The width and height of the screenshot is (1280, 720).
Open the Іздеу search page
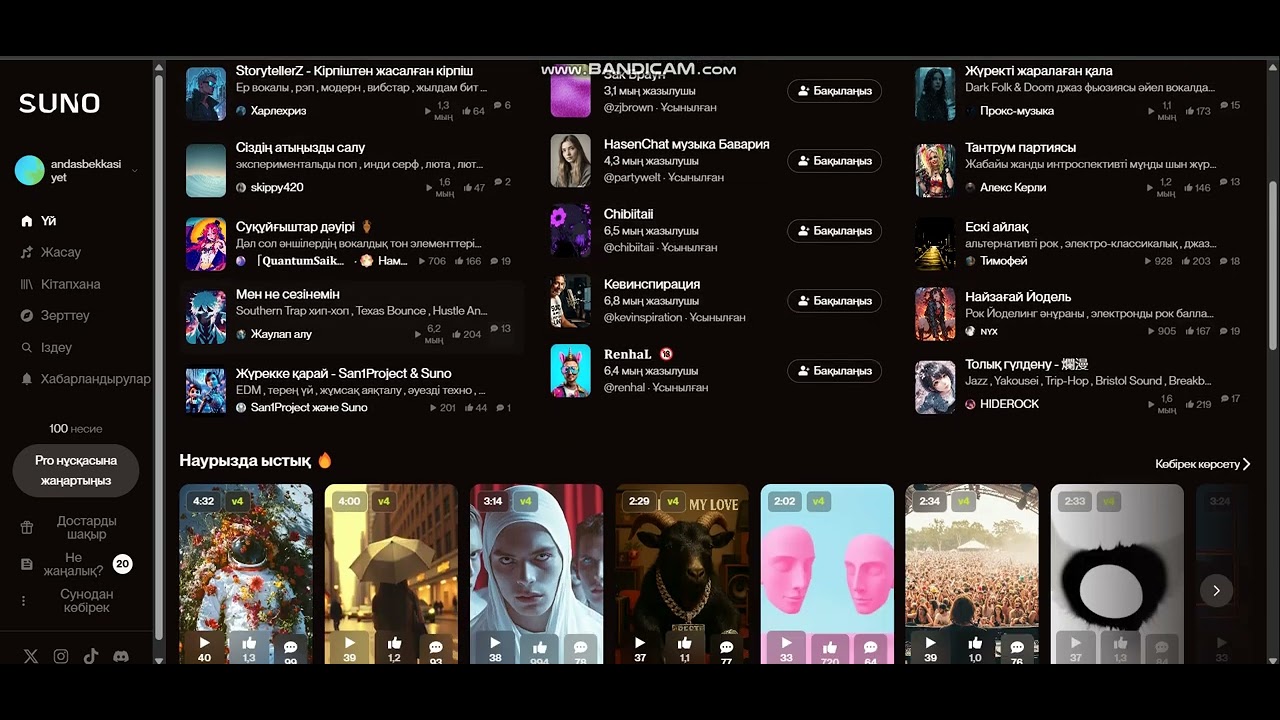point(46,347)
